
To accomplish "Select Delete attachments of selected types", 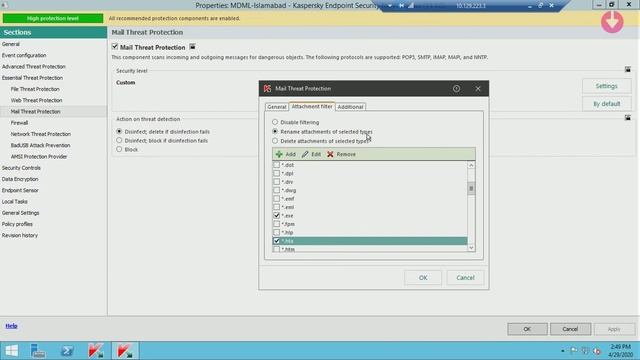I will click(275, 141).
